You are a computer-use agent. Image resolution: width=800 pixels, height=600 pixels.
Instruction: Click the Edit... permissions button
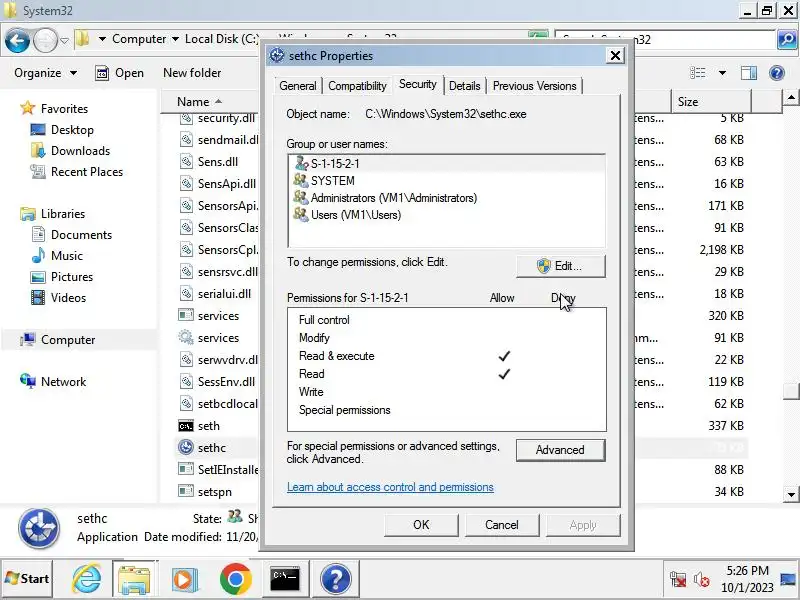[561, 266]
